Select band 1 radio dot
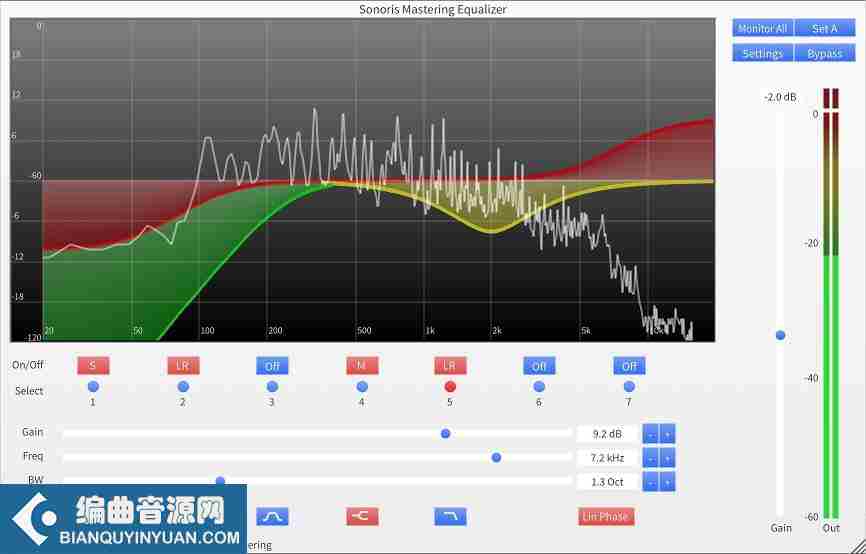The image size is (866, 554). point(93,386)
